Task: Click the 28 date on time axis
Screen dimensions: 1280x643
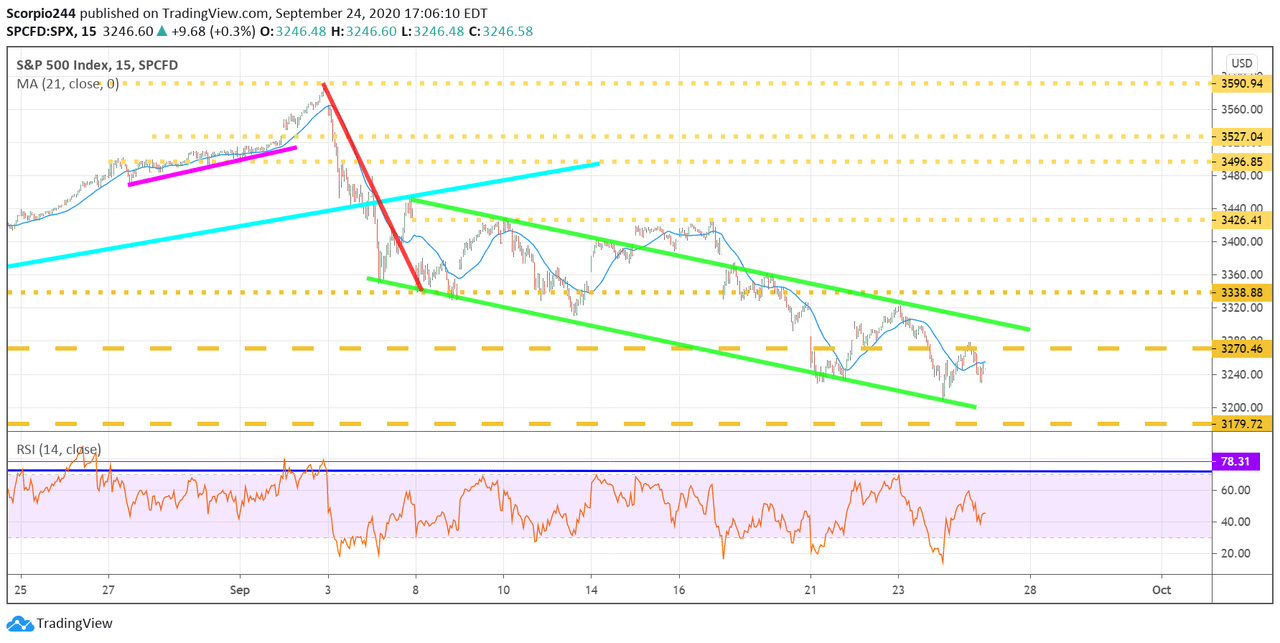Action: tap(1030, 590)
